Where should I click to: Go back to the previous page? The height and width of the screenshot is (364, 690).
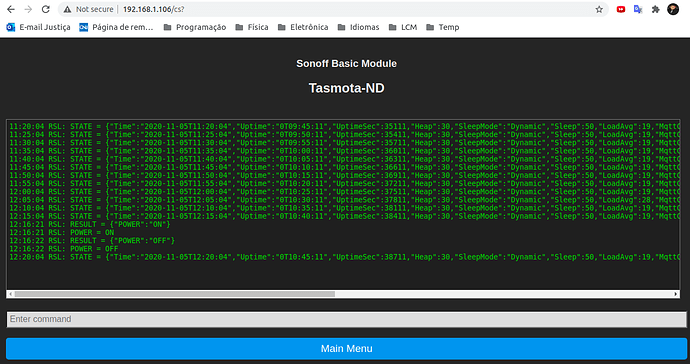point(11,9)
